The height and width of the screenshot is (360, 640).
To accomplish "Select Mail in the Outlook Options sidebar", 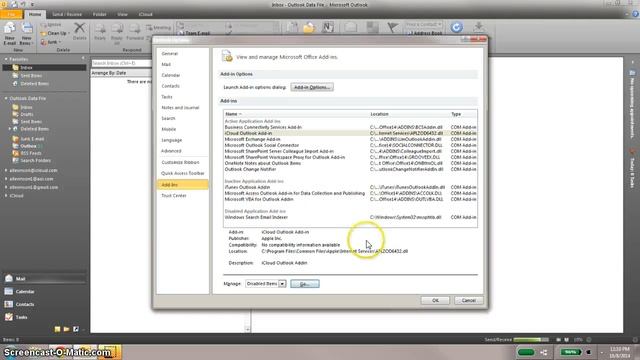I will tap(182, 64).
